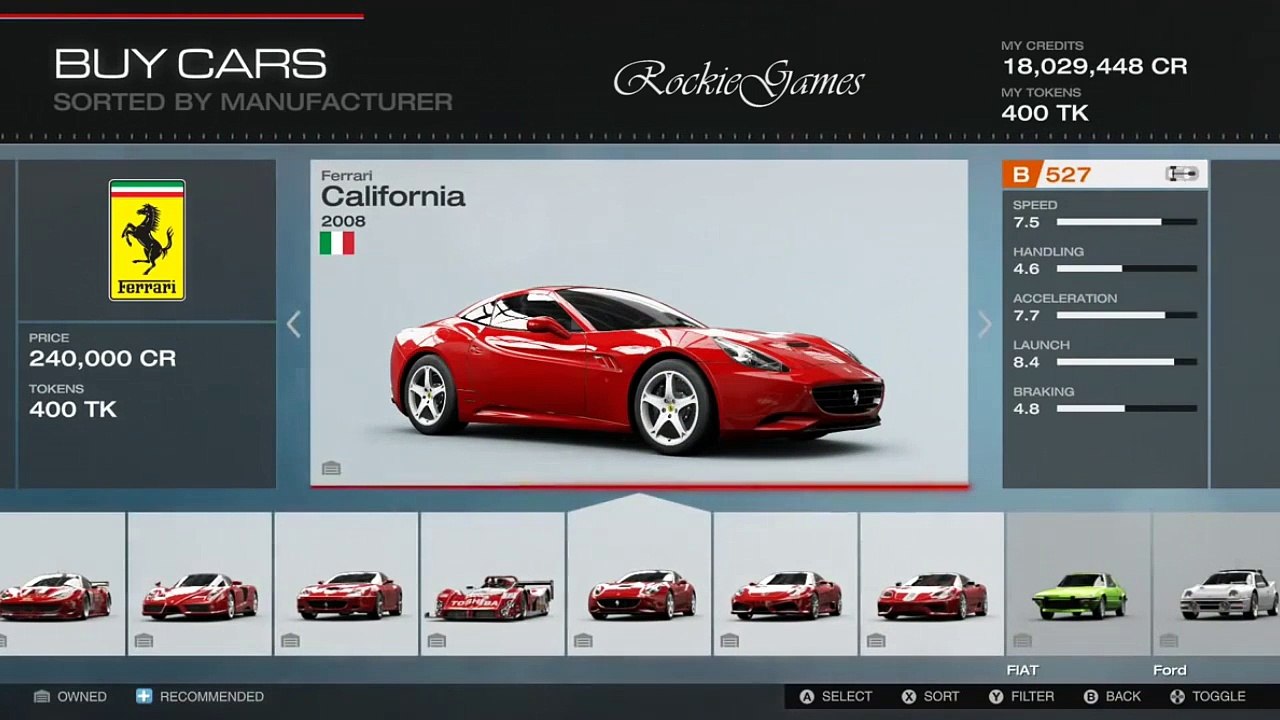Click the drivetrain layout icon beside B 527
1280x720 pixels.
[x=1182, y=174]
